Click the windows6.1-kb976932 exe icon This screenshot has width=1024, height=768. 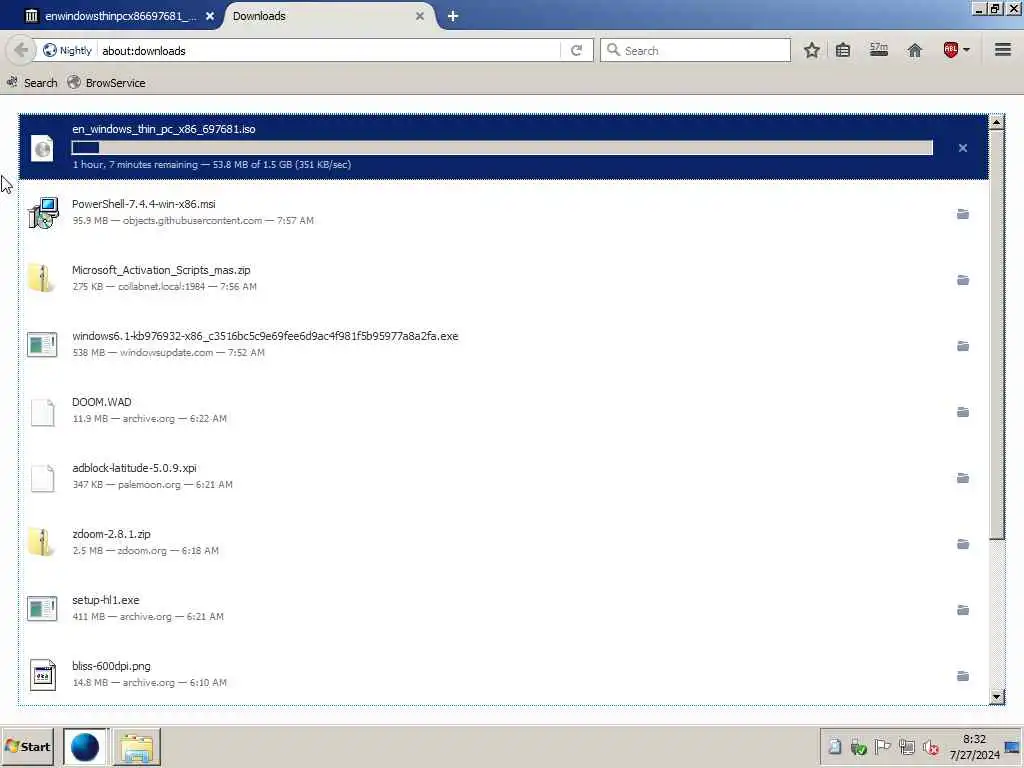tap(42, 345)
